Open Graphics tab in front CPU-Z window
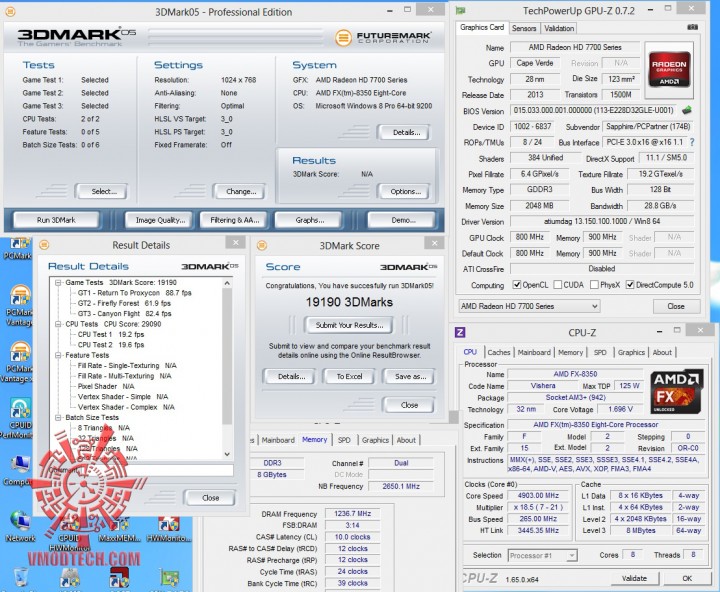The width and height of the screenshot is (720, 592). pos(631,352)
